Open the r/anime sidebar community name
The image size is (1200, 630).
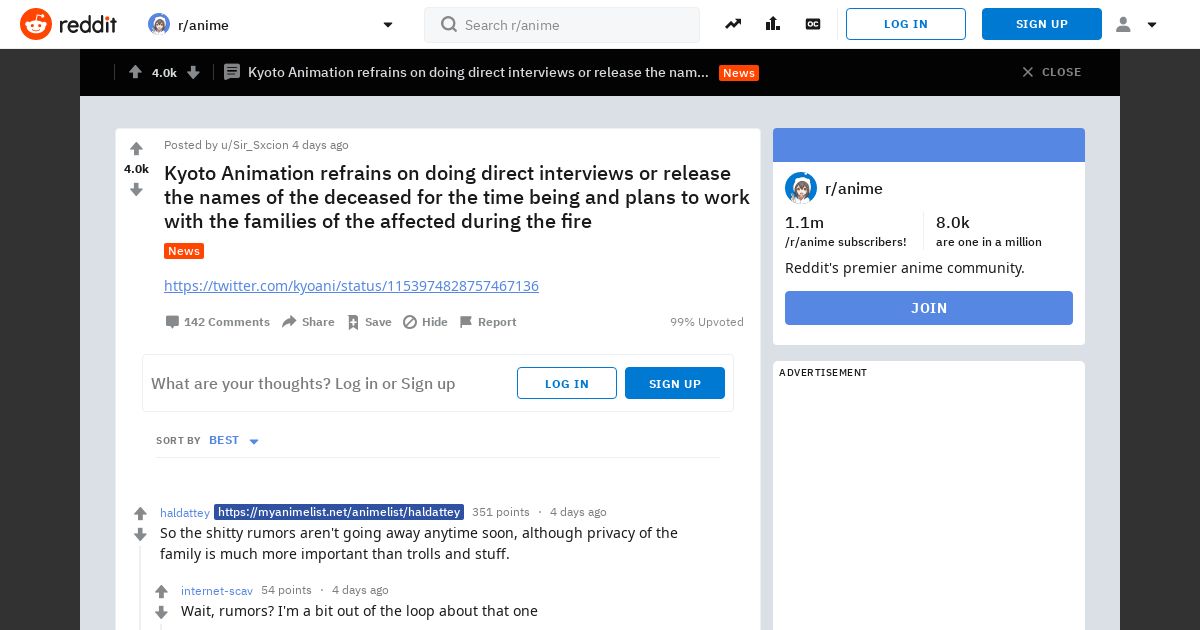pyautogui.click(x=854, y=188)
